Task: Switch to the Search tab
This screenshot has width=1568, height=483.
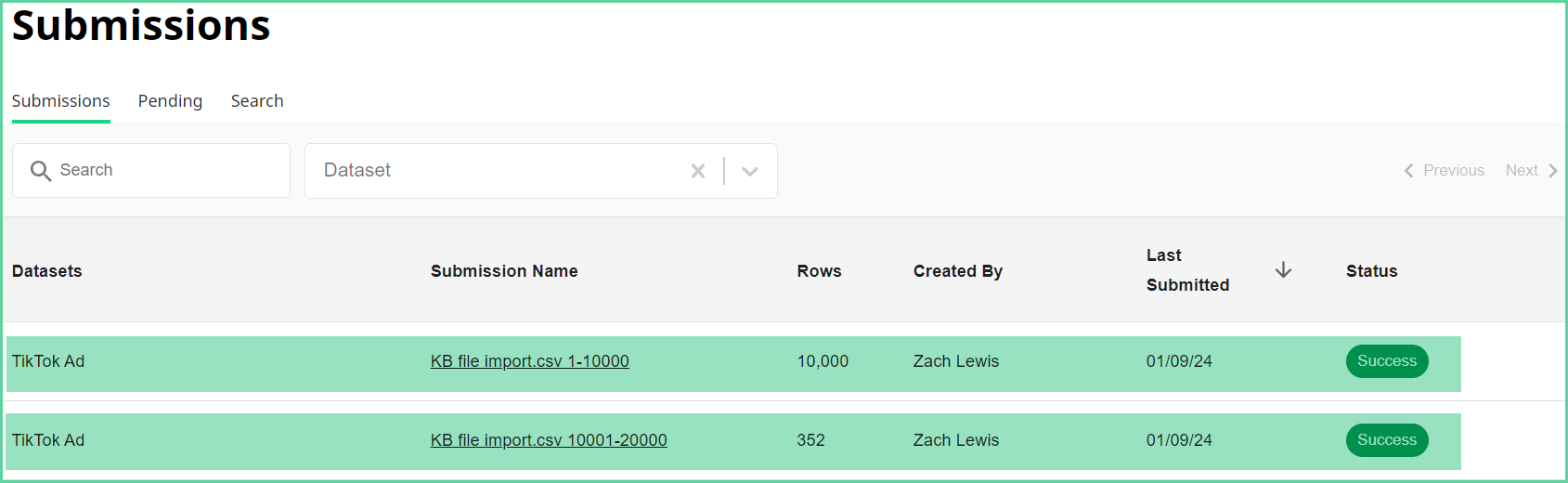Action: pos(257,101)
